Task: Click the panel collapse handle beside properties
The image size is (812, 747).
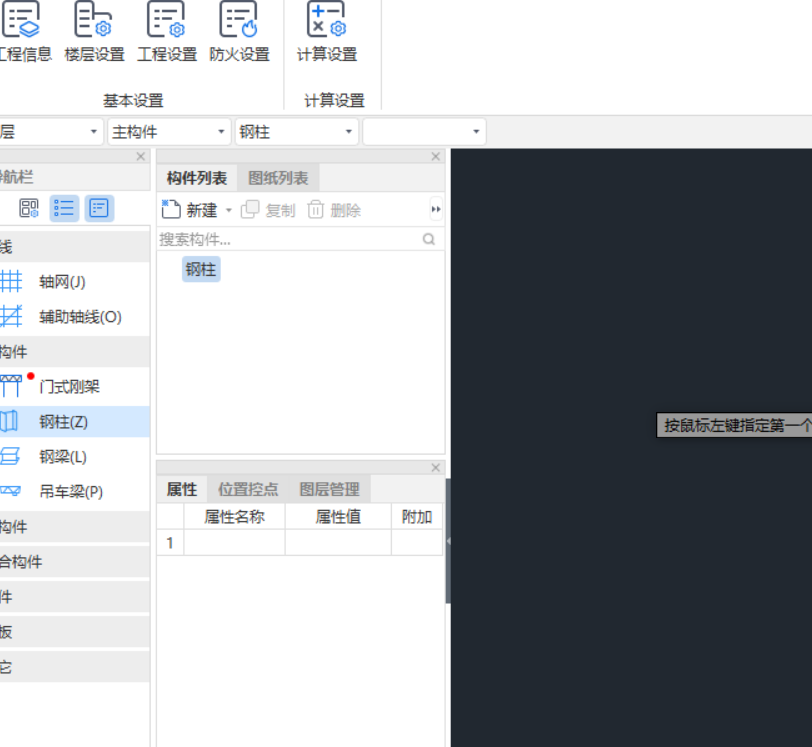Action: pos(448,541)
